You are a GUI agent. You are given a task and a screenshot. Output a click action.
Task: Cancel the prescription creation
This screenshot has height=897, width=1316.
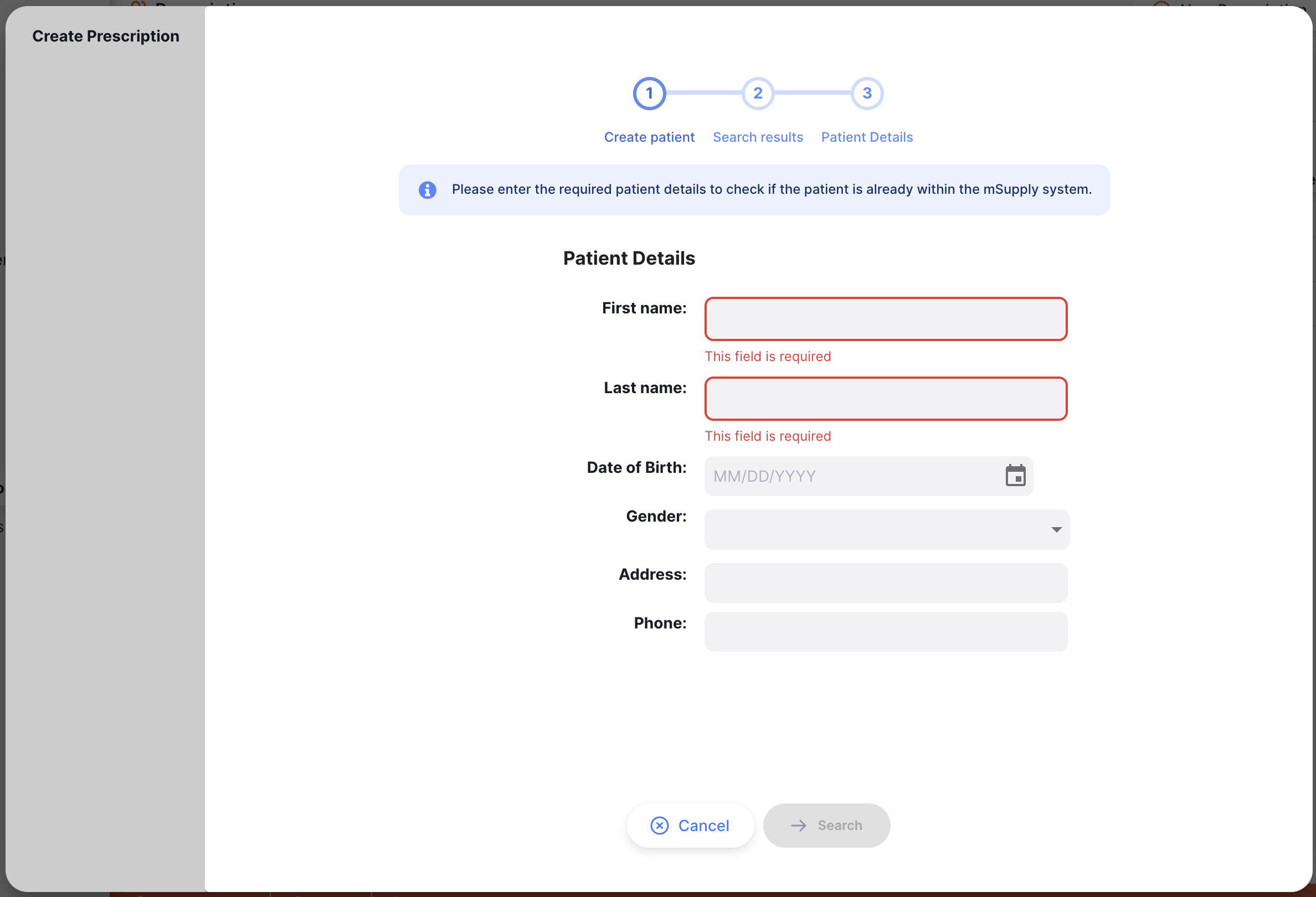point(690,826)
